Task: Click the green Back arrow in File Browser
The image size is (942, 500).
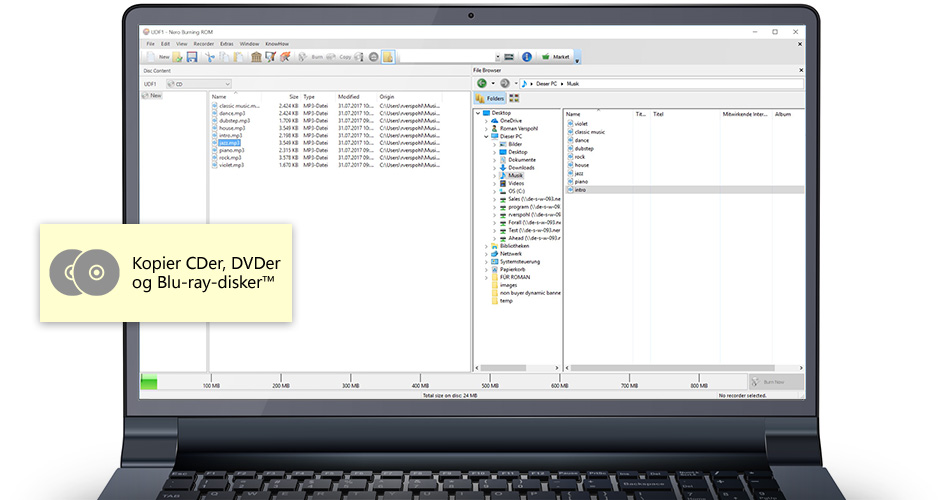Action: [x=481, y=83]
